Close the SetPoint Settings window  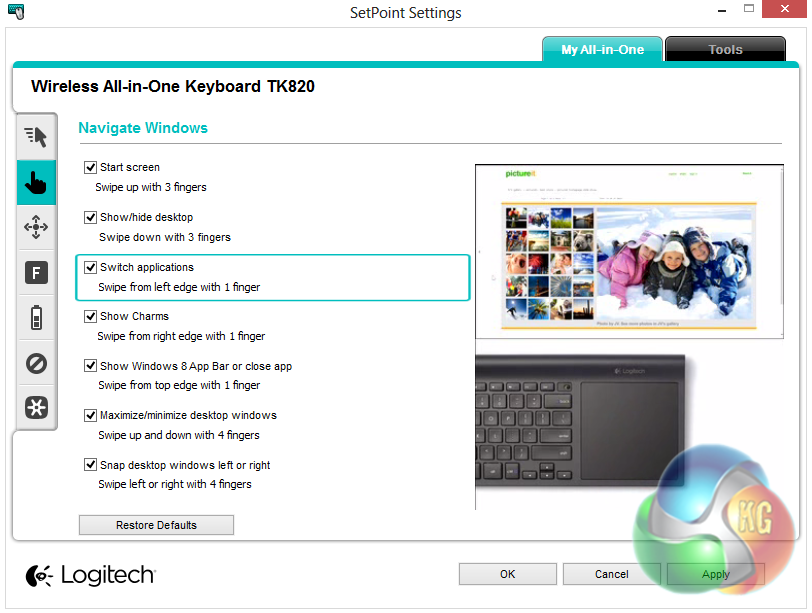[785, 9]
